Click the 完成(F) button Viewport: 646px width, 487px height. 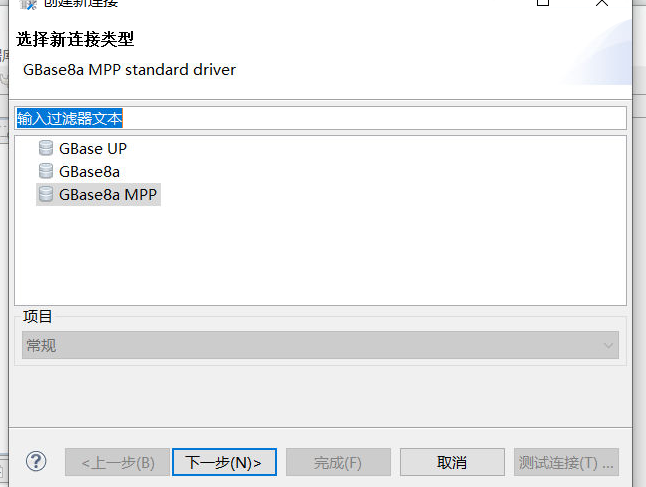(x=338, y=462)
